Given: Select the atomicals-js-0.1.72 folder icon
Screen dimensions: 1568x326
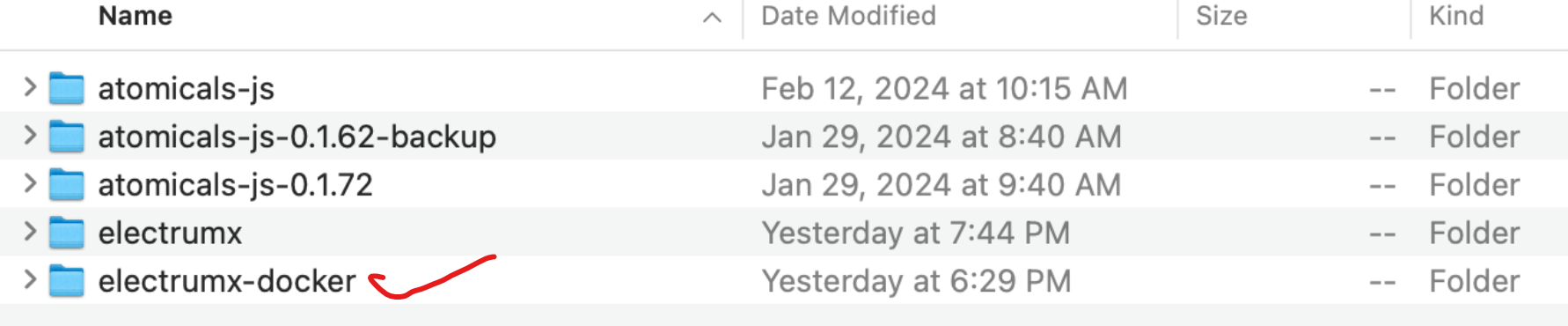Looking at the screenshot, I should 67,185.
